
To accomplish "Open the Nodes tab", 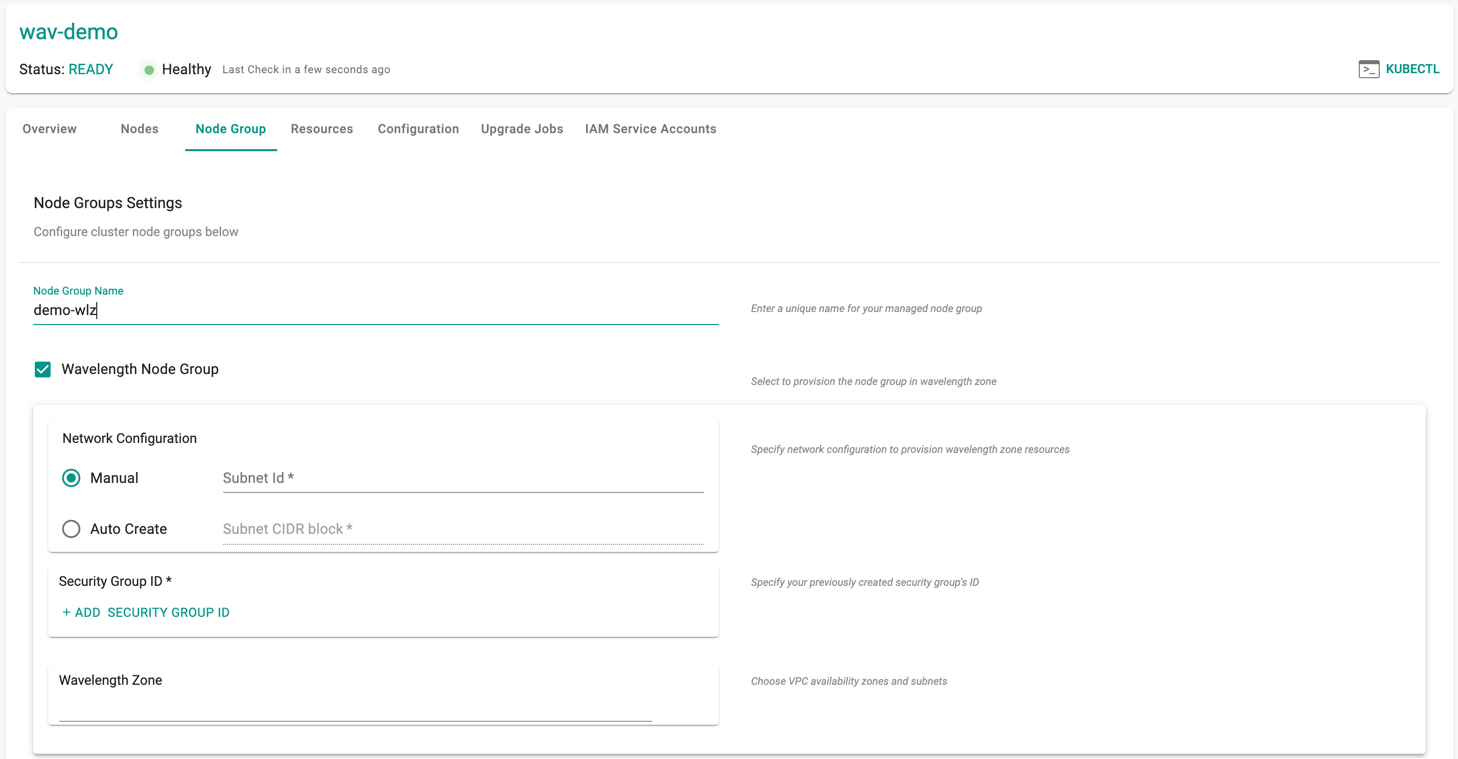I will pos(139,129).
